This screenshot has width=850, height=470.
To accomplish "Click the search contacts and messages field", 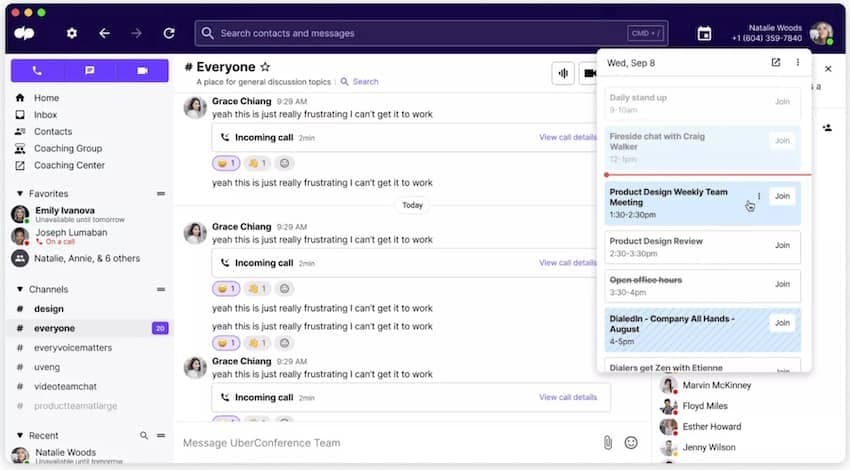I will coord(431,34).
